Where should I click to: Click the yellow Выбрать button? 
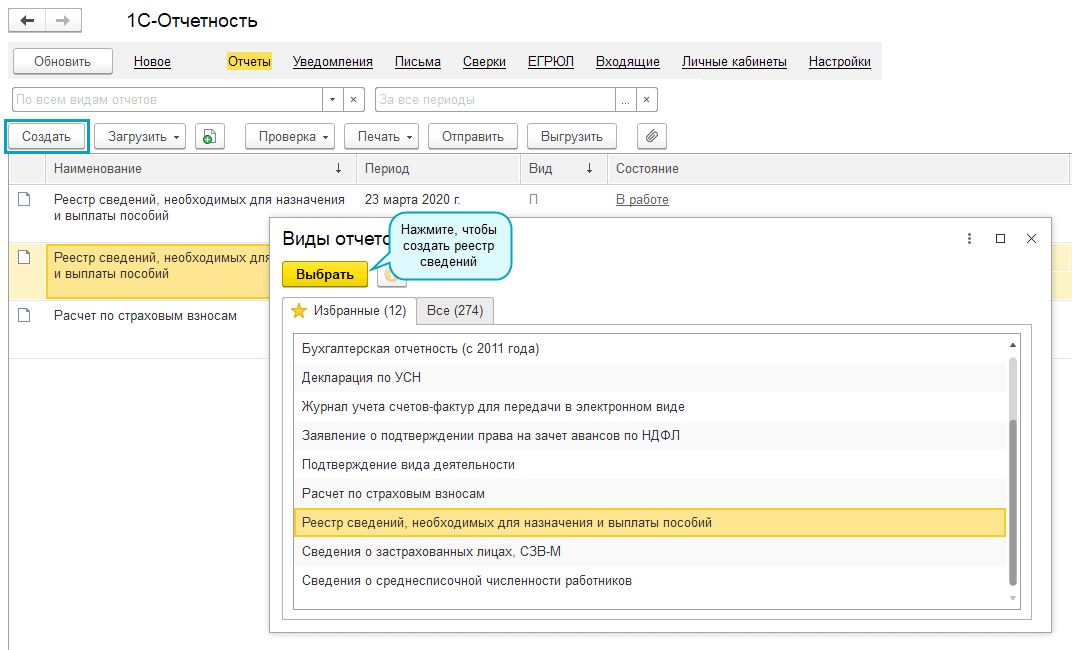click(325, 275)
